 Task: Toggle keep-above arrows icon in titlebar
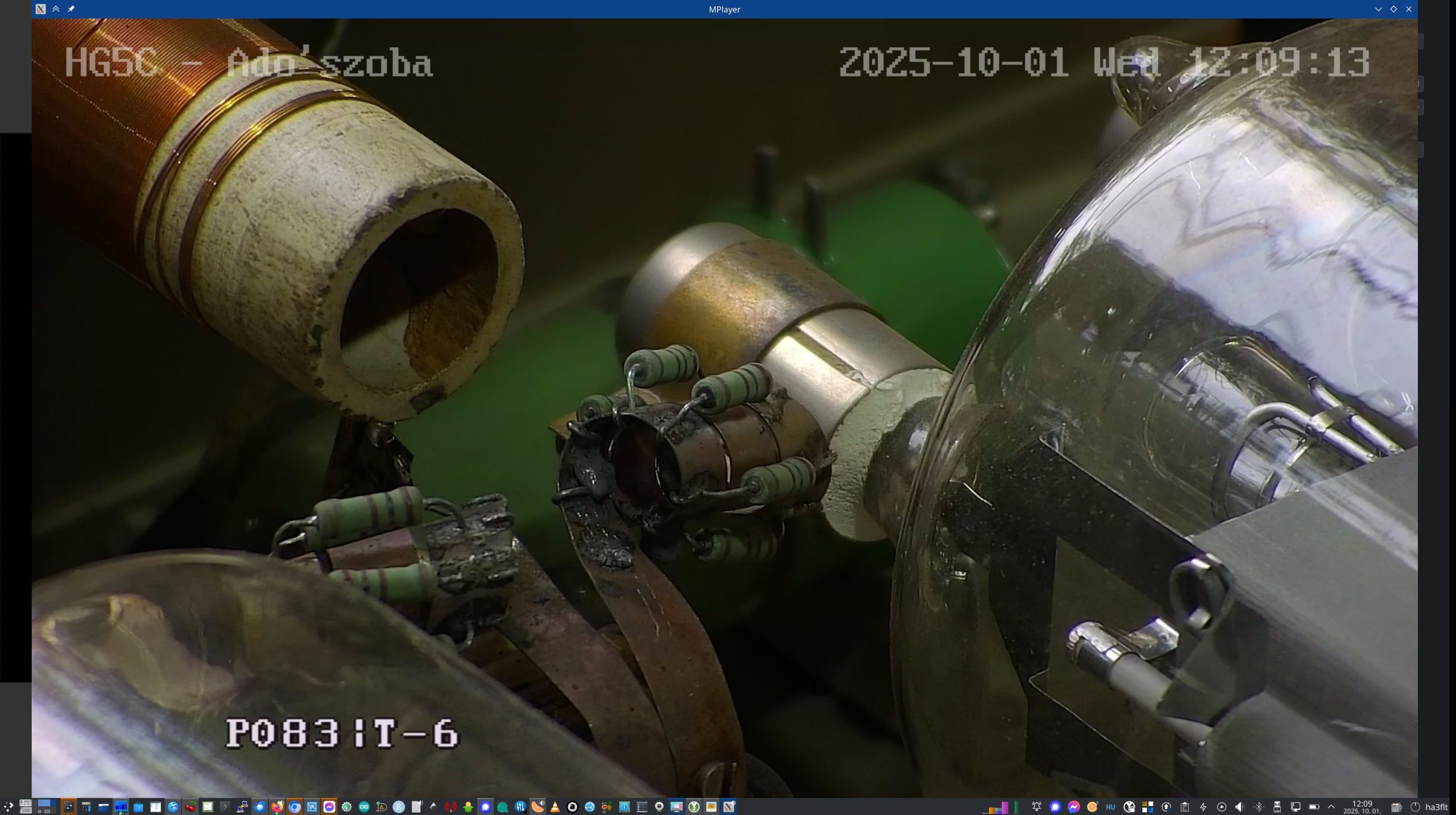56,9
